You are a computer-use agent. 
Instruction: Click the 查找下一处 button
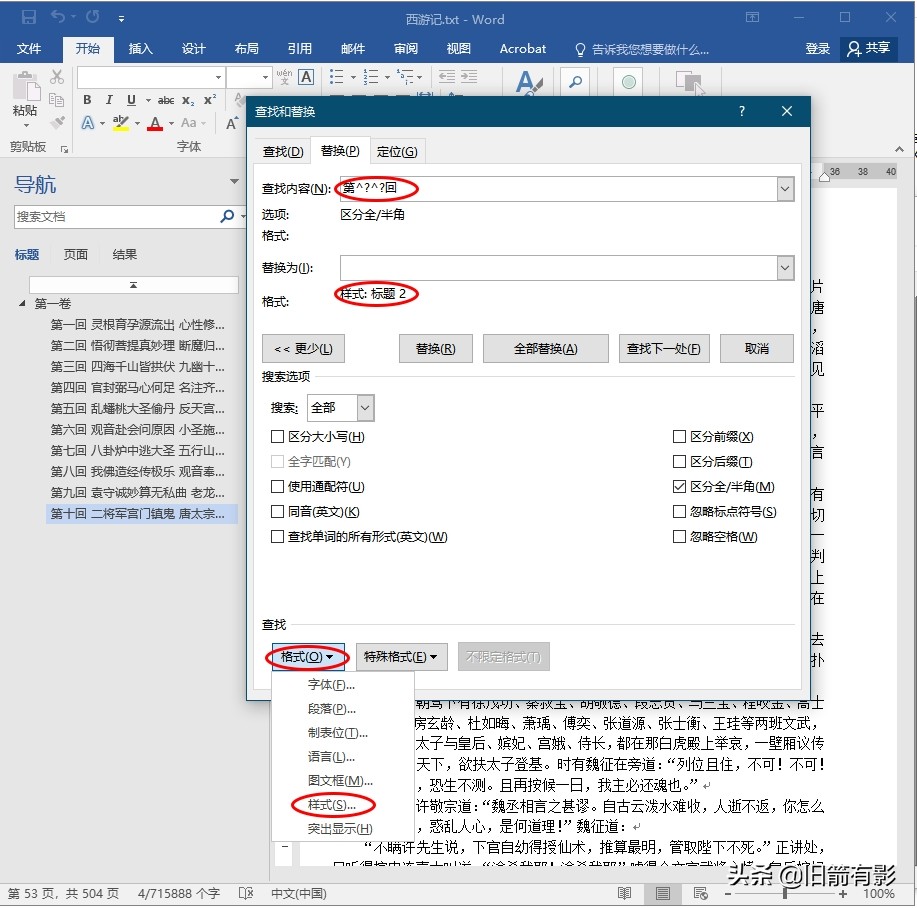point(663,348)
